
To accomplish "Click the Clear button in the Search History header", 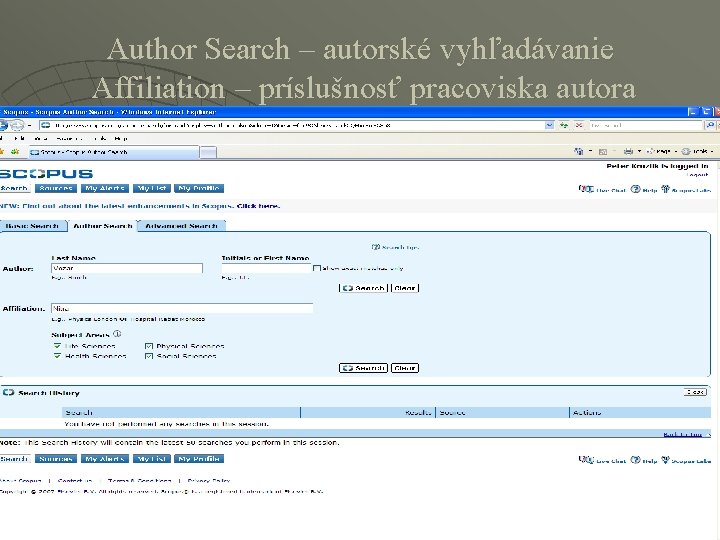I will click(695, 392).
